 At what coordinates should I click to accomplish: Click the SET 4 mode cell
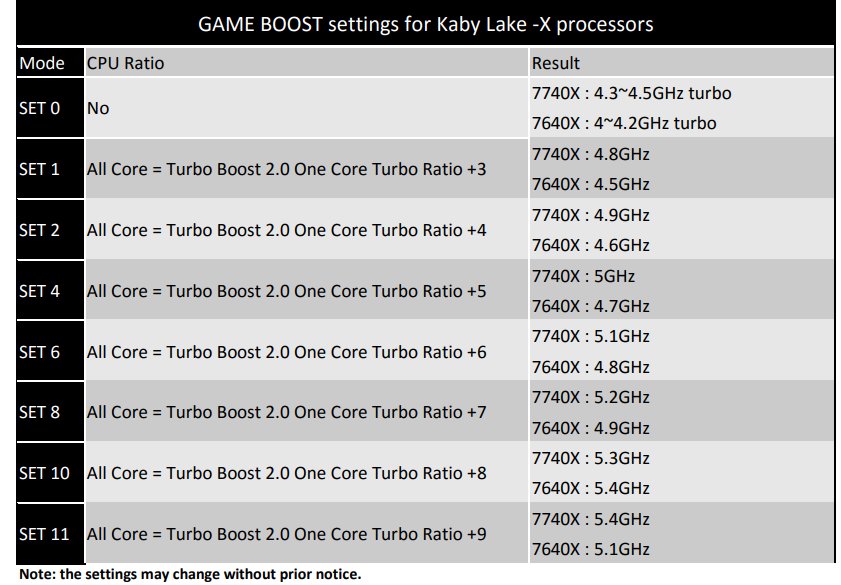(50, 291)
